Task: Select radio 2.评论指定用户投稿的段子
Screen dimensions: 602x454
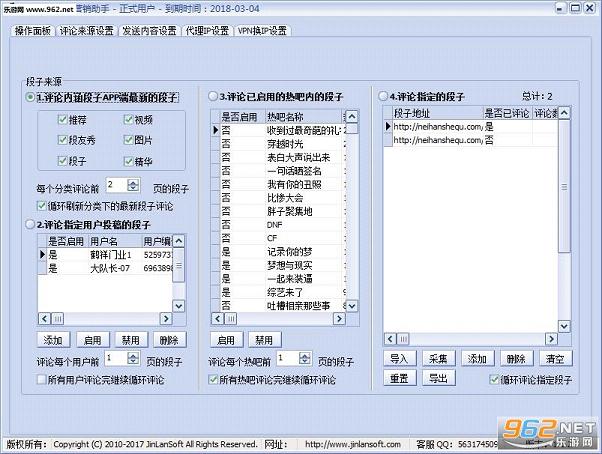Action: (88, 225)
